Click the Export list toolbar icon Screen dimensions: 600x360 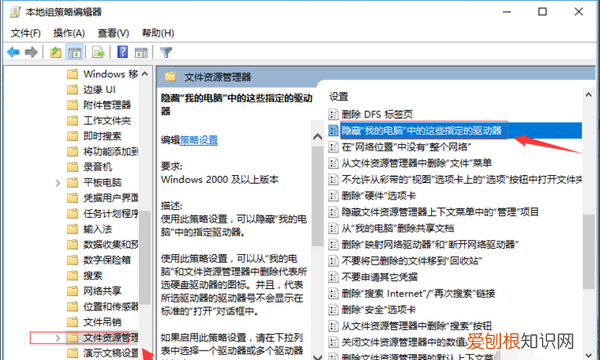tap(98, 52)
